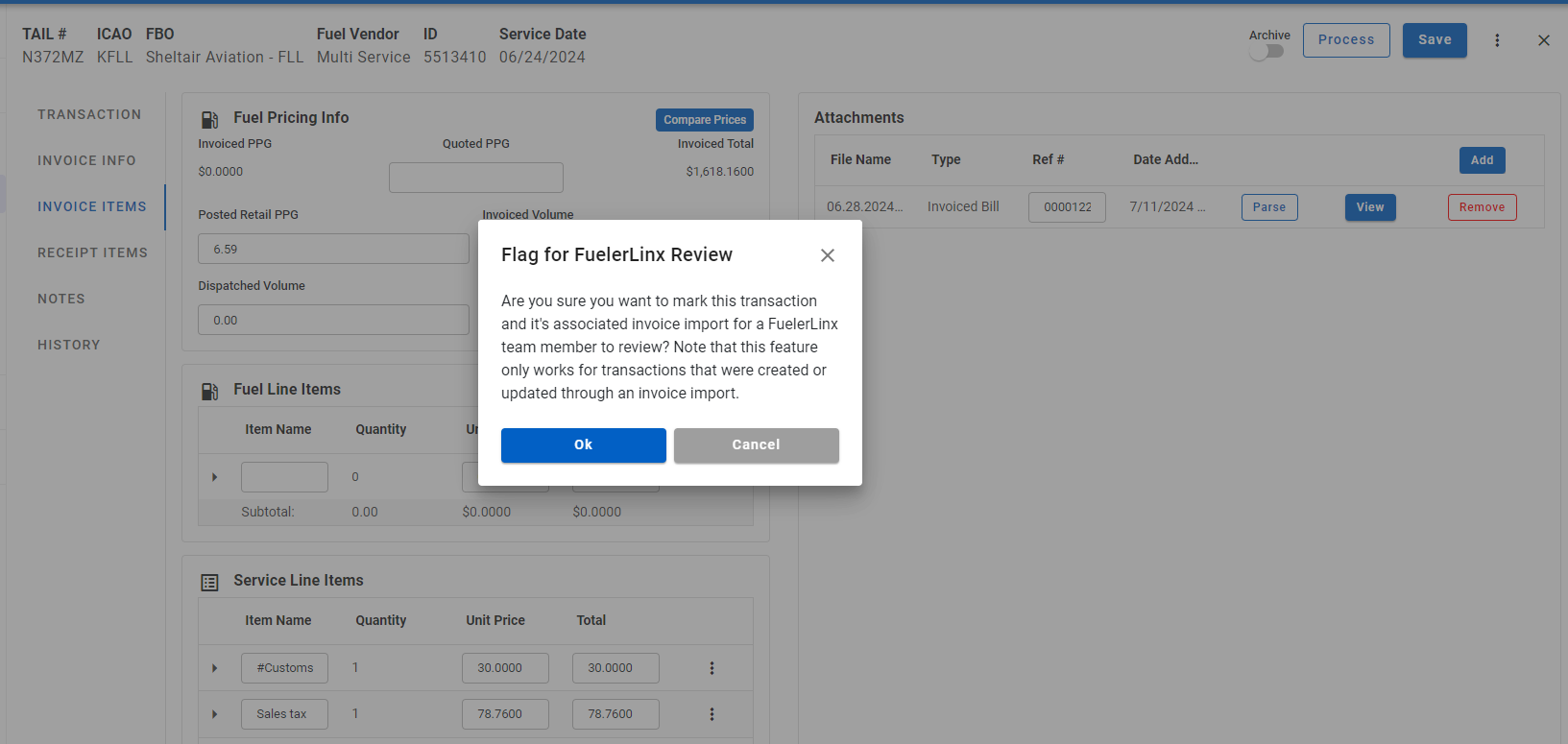Parse the Invoiced Bill attachment
Image resolution: width=1568 pixels, height=744 pixels.
pos(1269,207)
